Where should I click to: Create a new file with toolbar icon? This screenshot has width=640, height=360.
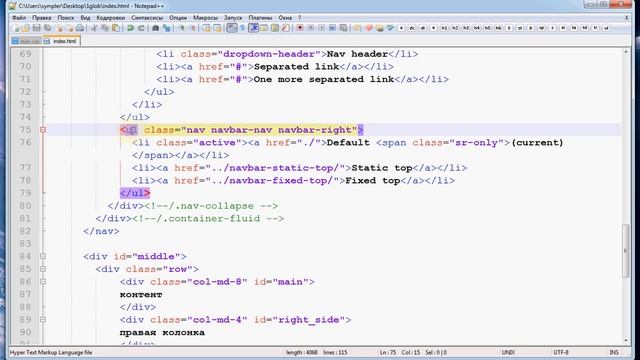pyautogui.click(x=16, y=28)
